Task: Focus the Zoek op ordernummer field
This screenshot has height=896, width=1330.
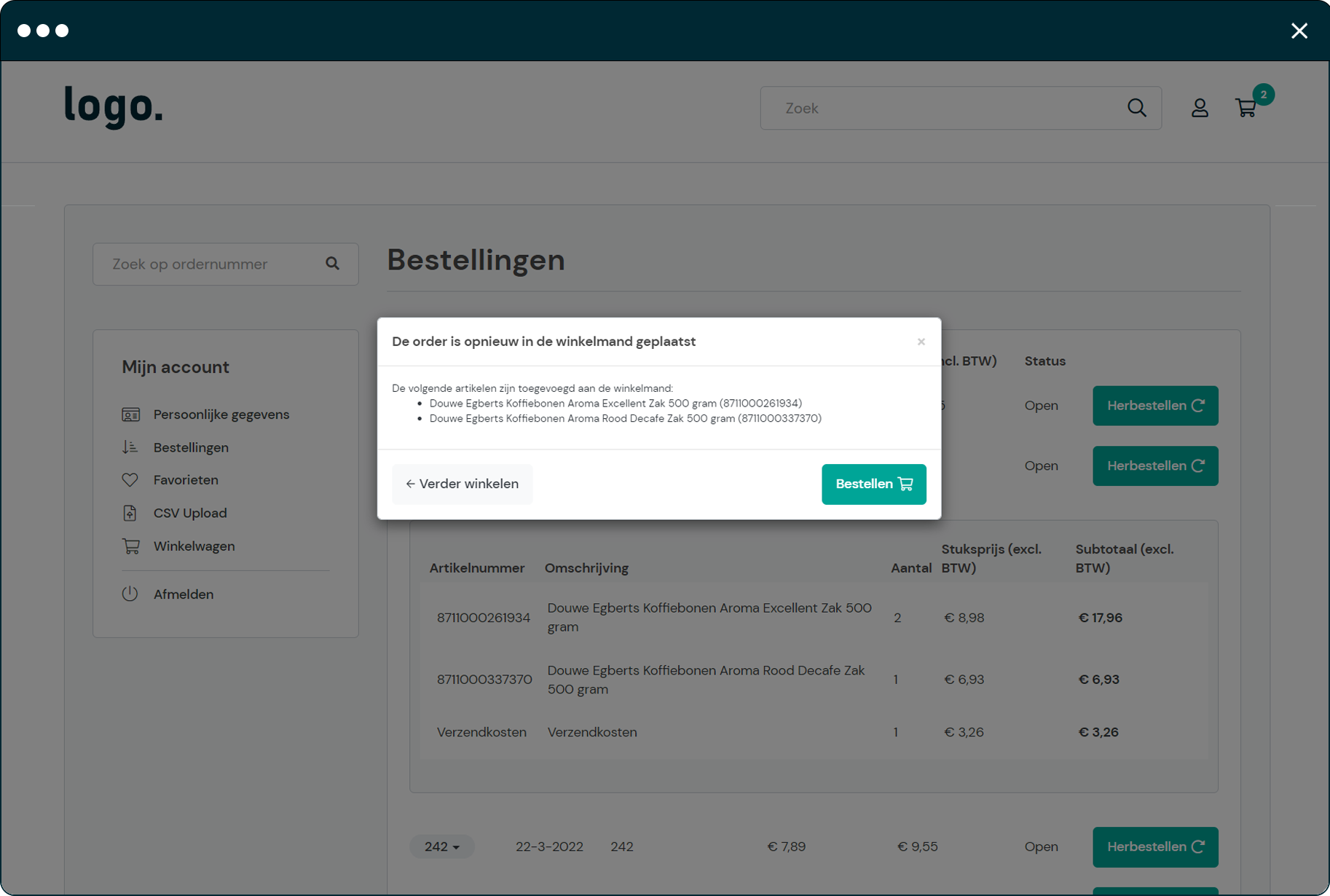Action: click(x=226, y=264)
